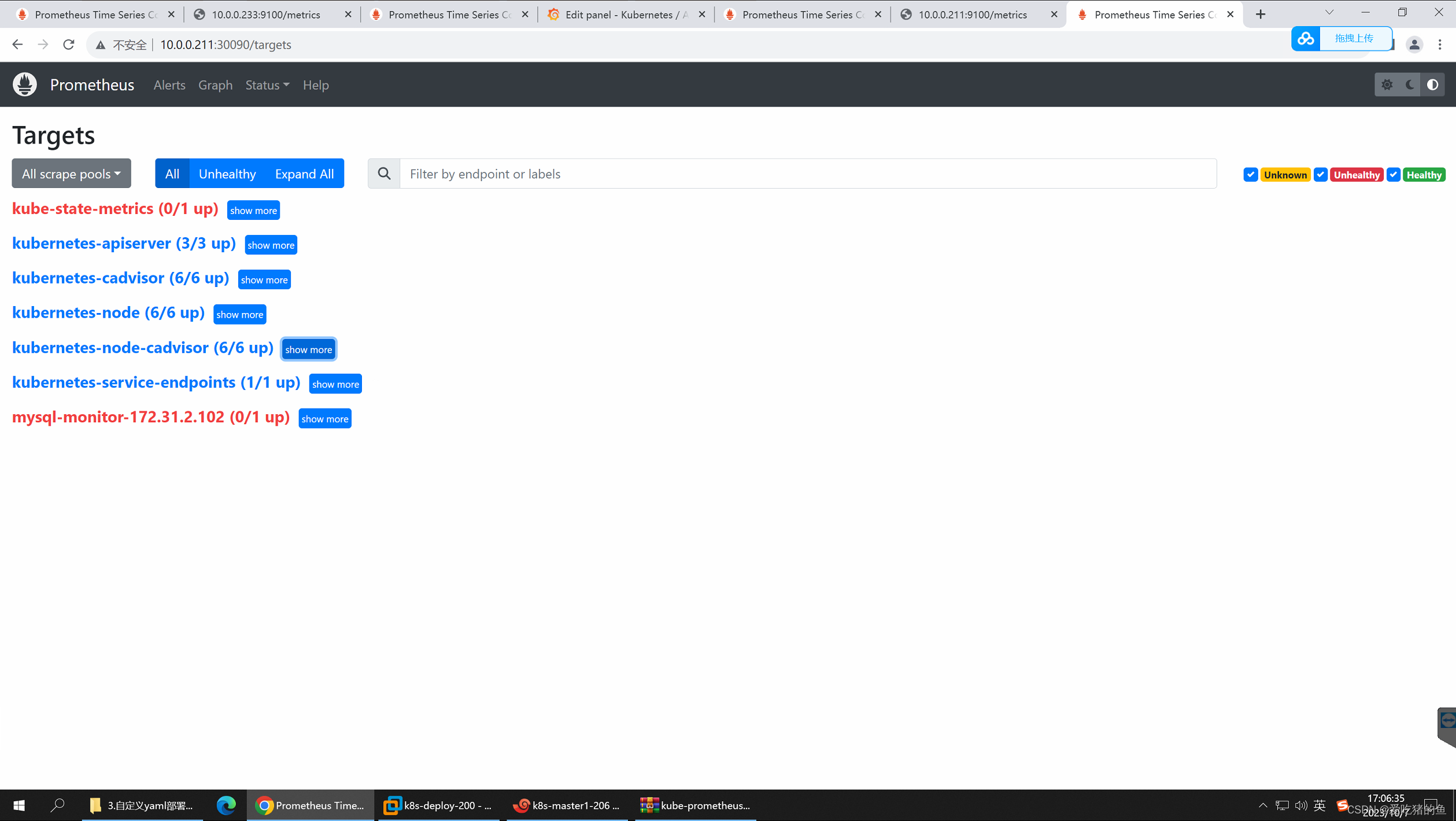Open Windows taskbar search

click(x=57, y=805)
